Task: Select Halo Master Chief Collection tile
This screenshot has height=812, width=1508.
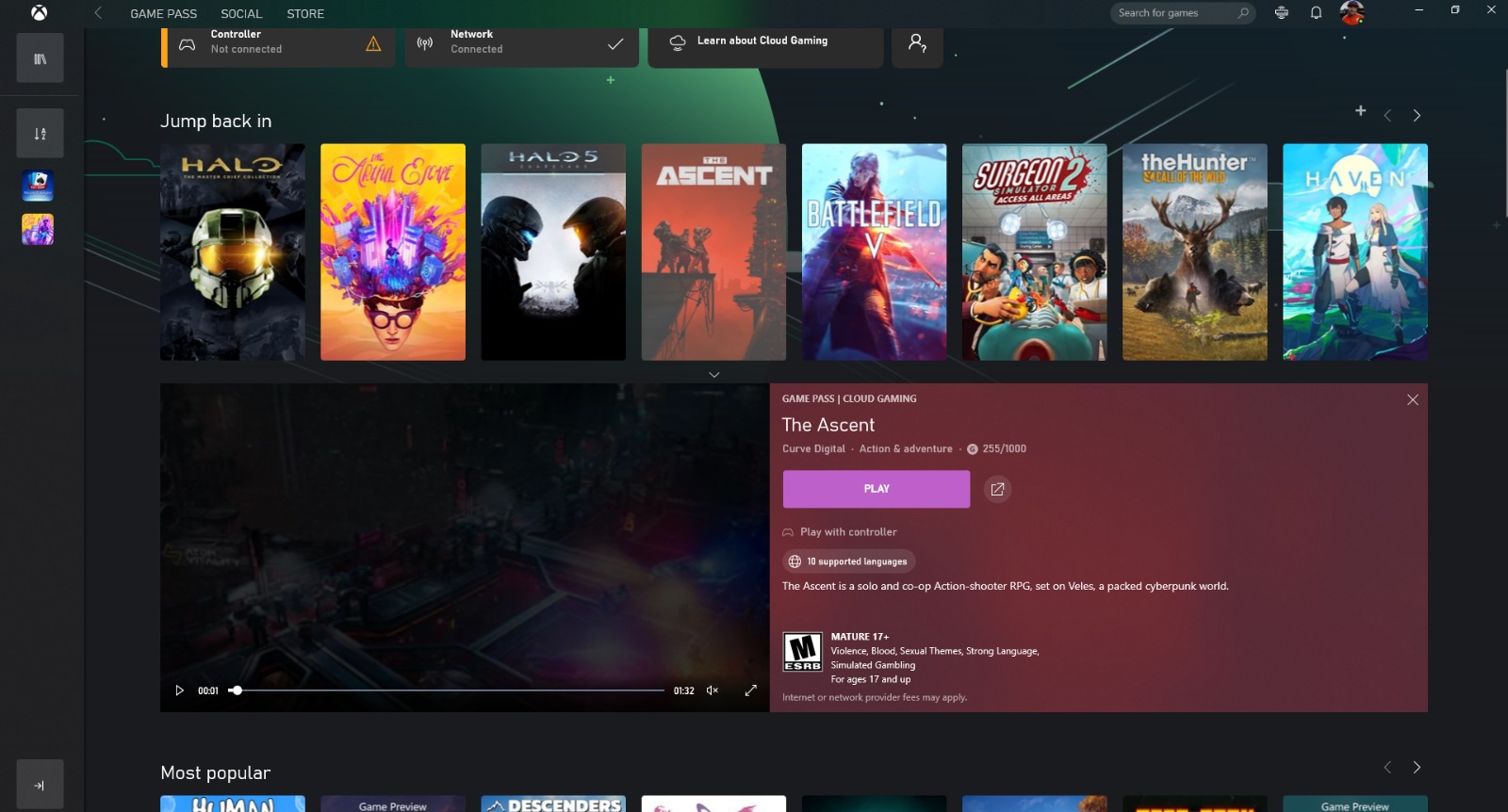Action: 233,252
